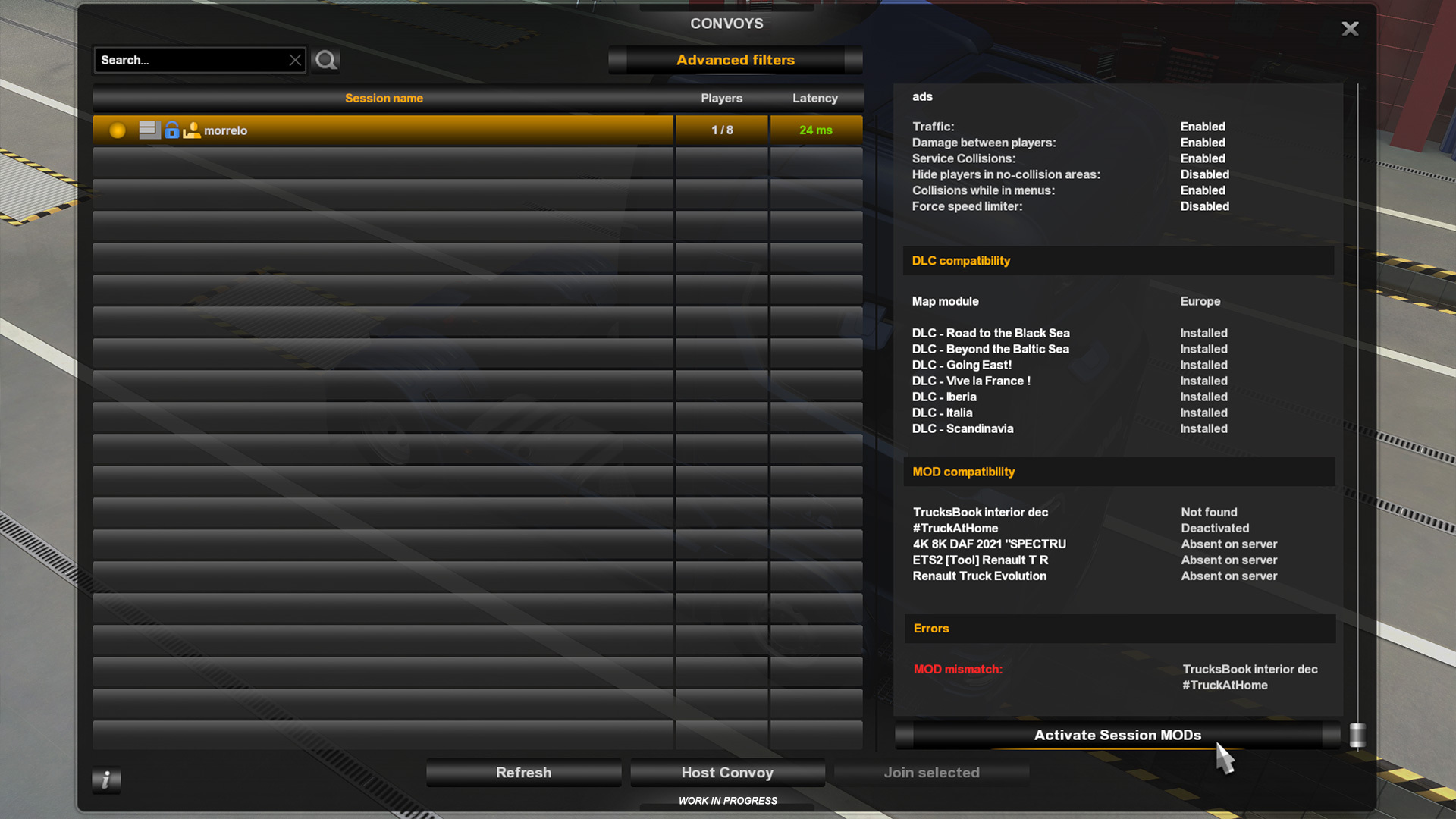Expand the DLC compatibility section

[x=1117, y=260]
